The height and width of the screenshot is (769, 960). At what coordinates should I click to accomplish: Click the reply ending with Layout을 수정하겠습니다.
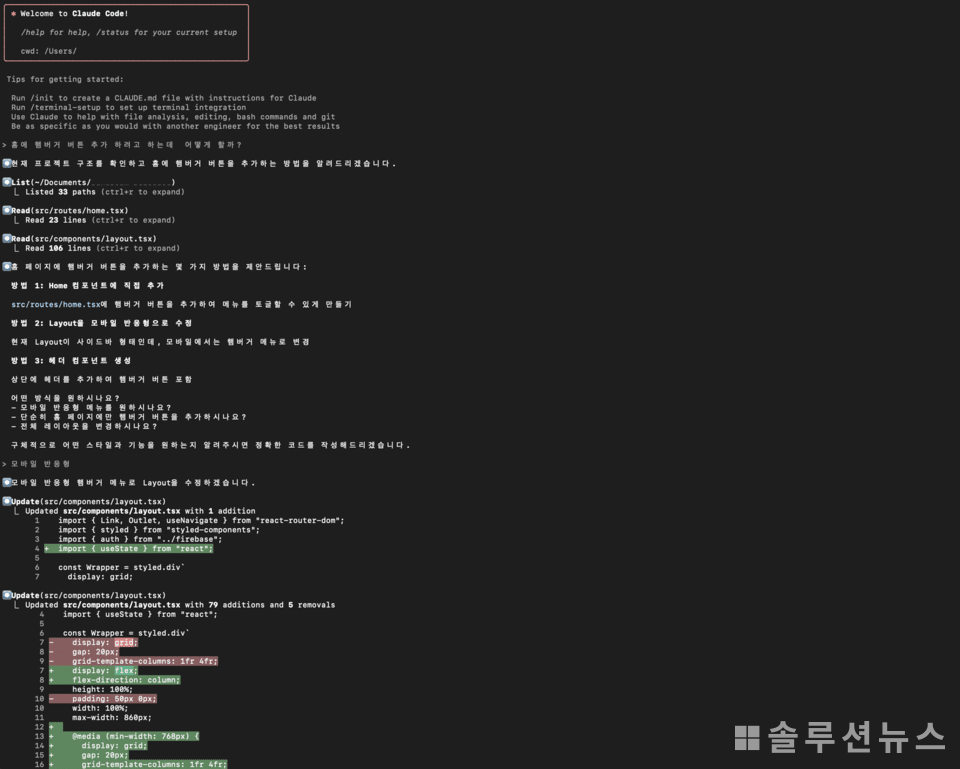point(133,483)
